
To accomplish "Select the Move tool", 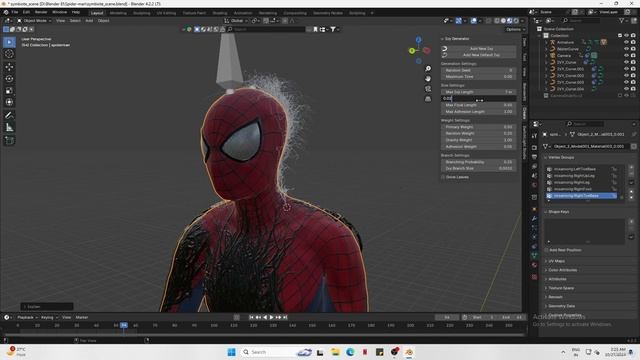I will coord(9,67).
